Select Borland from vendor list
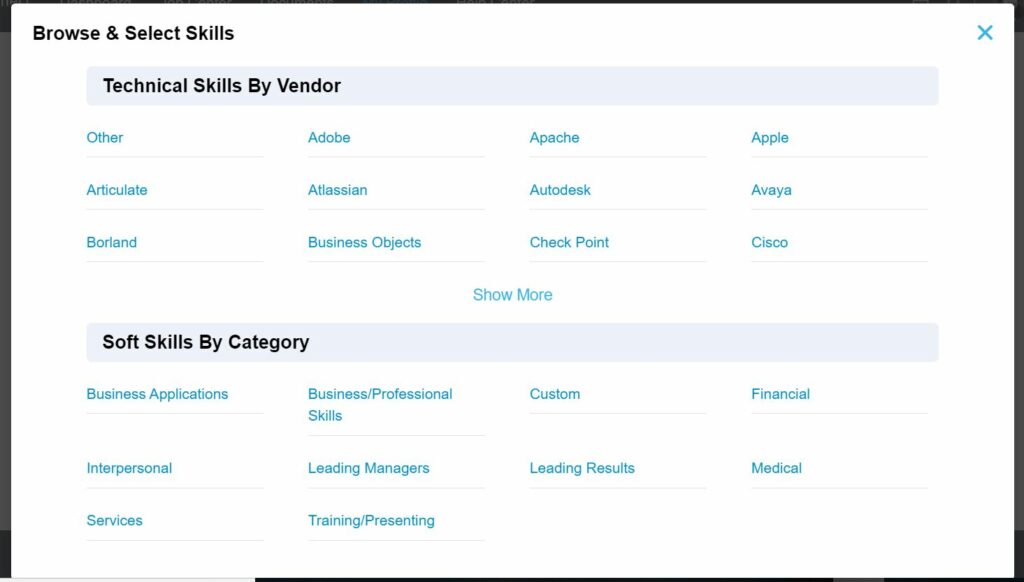Image resolution: width=1024 pixels, height=582 pixels. click(x=111, y=242)
